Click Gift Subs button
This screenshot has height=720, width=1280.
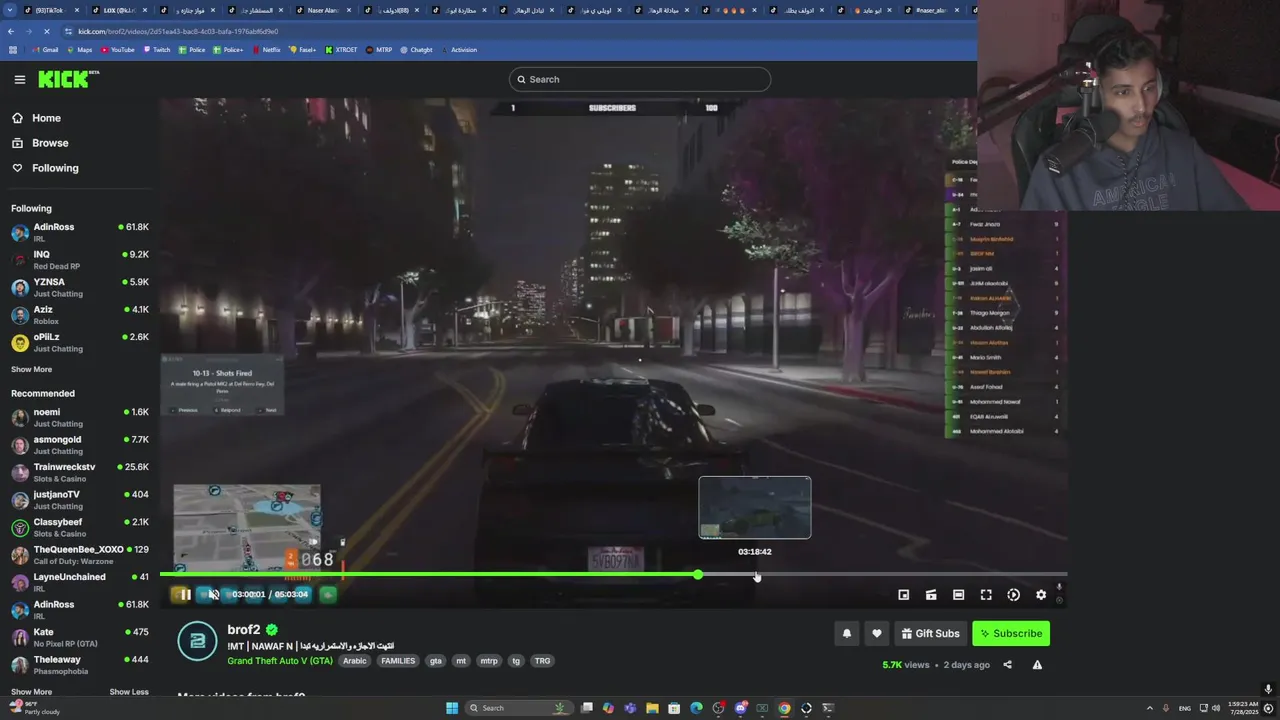pos(930,633)
